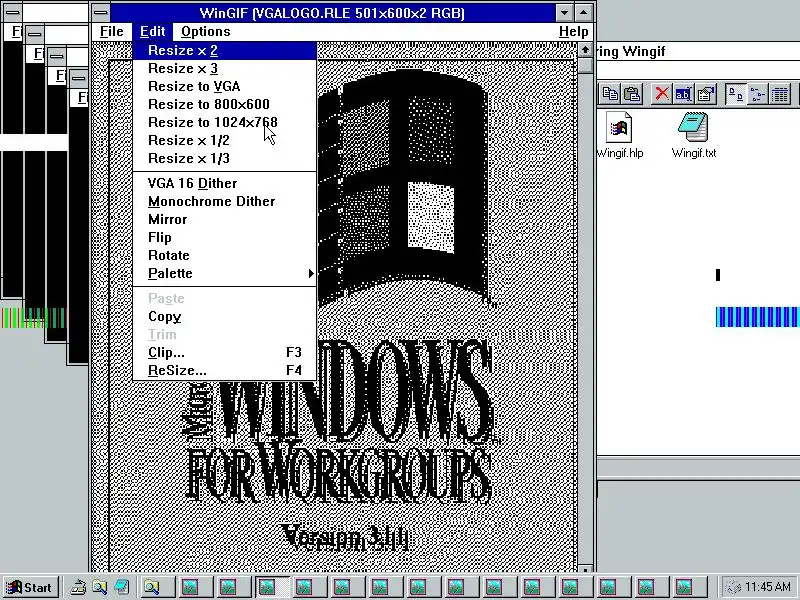Choose Mirror from the Edit menu
The height and width of the screenshot is (600, 800).
click(x=224, y=219)
